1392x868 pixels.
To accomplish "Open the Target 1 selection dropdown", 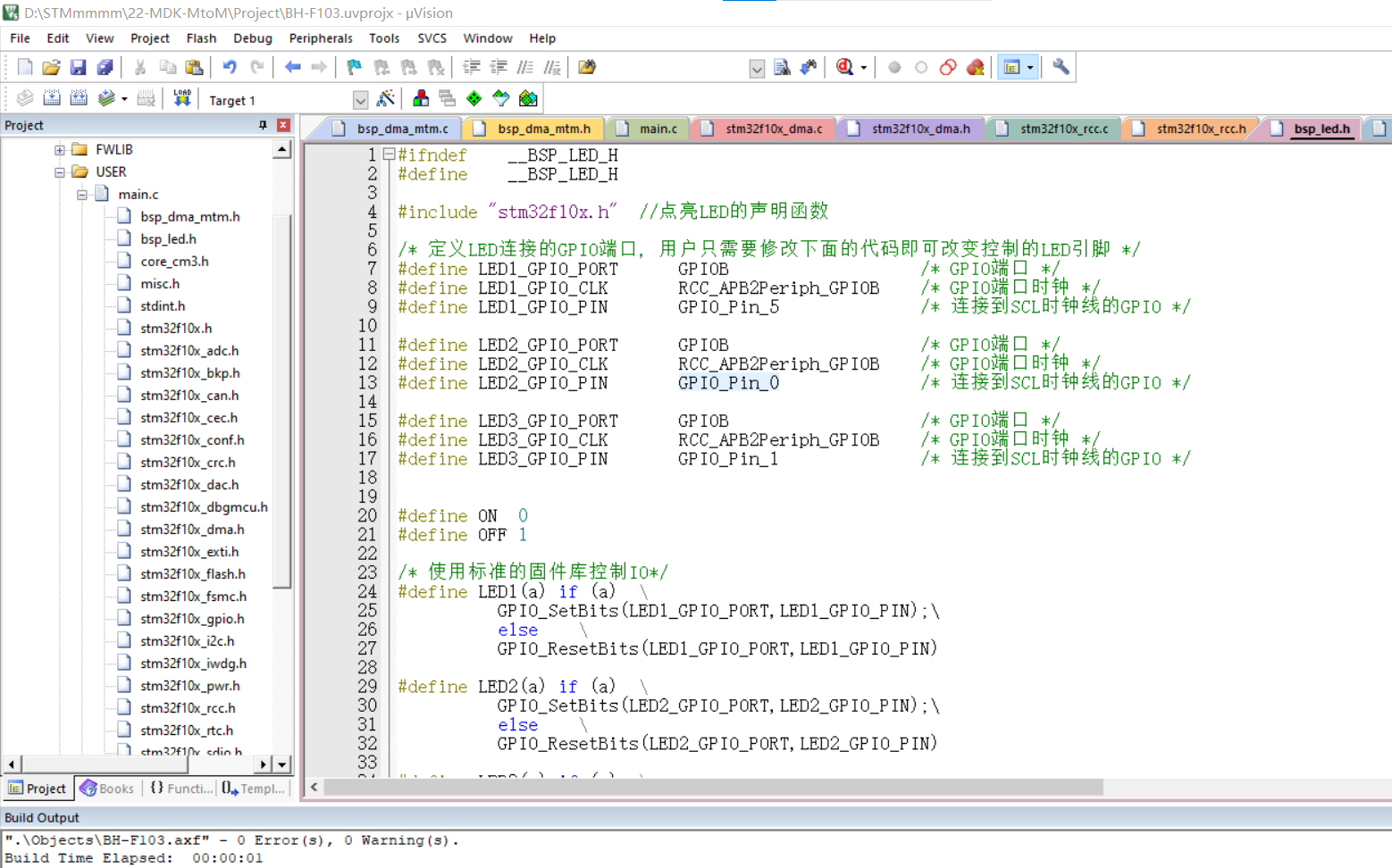I will point(360,100).
